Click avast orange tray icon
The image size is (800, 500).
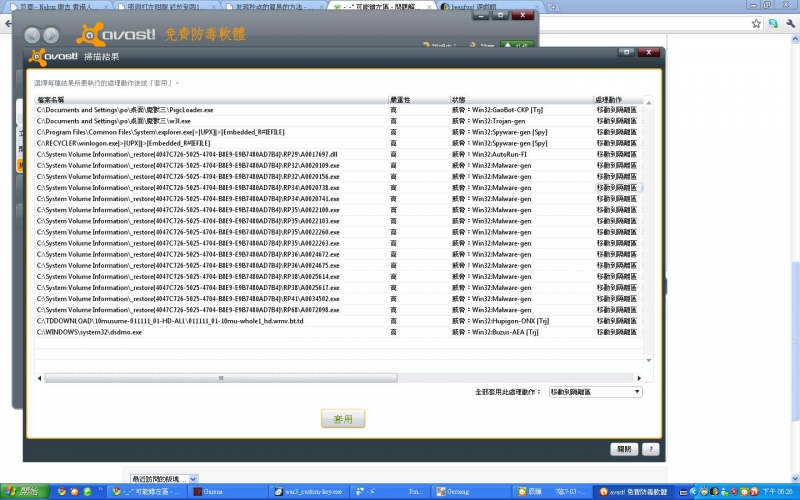point(753,492)
